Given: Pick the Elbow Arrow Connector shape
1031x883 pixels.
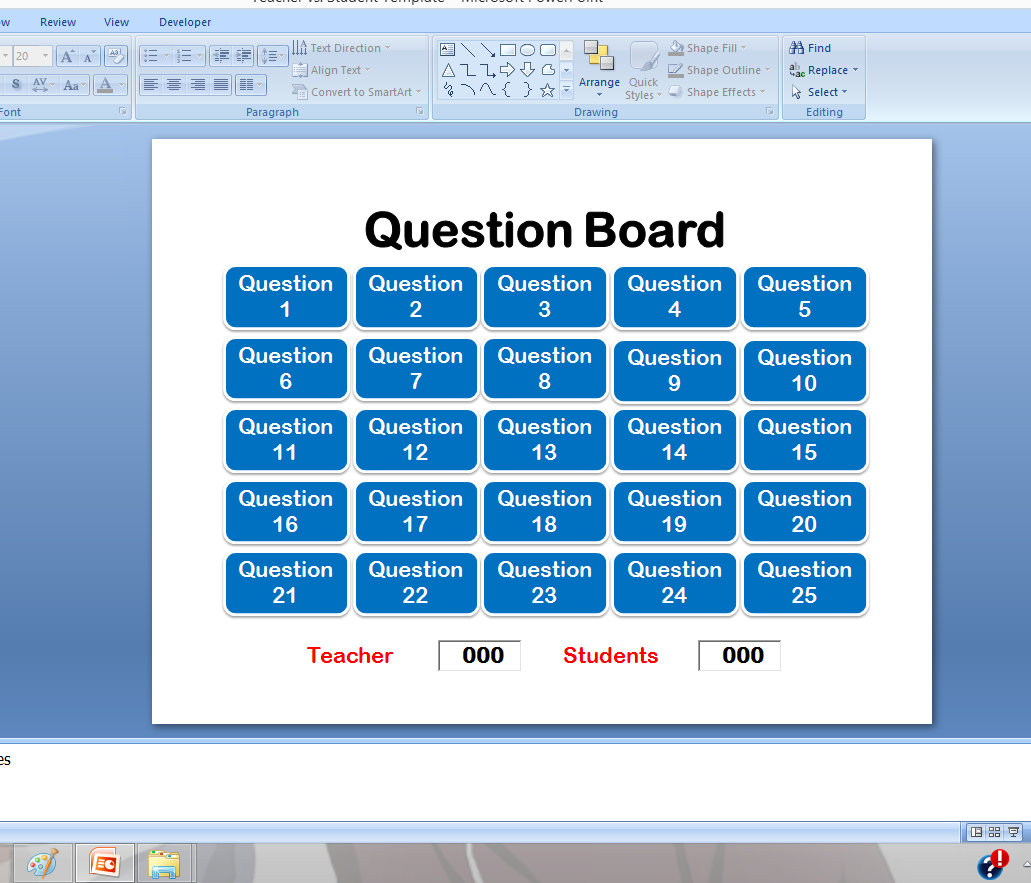Looking at the screenshot, I should 487,70.
